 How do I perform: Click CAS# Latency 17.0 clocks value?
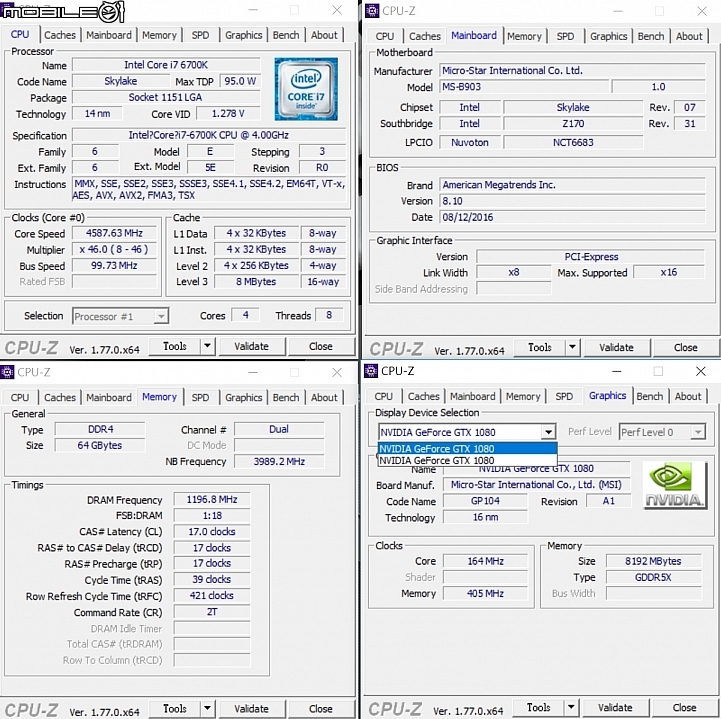(x=212, y=532)
